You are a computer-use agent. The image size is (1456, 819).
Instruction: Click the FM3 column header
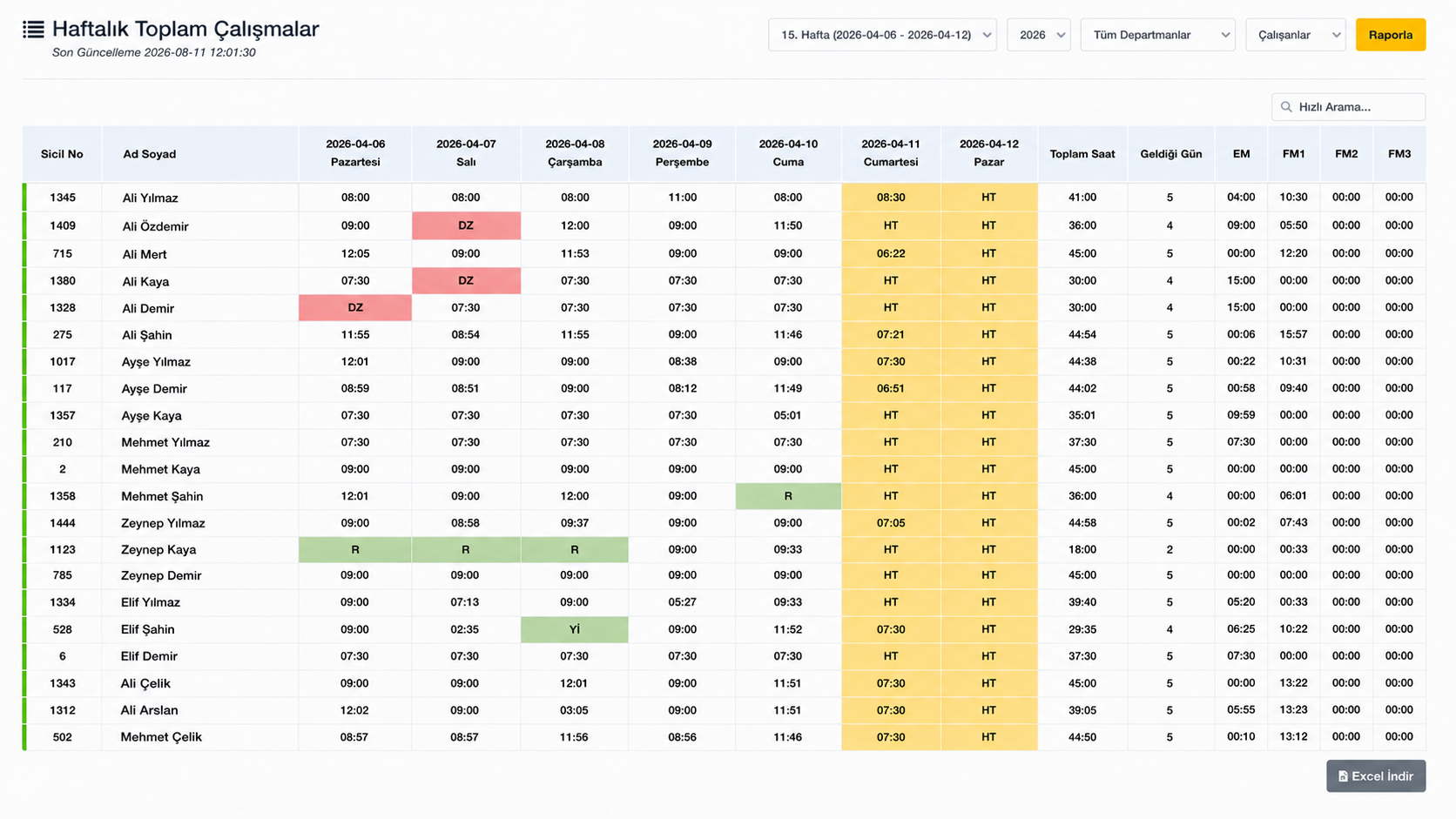point(1399,154)
